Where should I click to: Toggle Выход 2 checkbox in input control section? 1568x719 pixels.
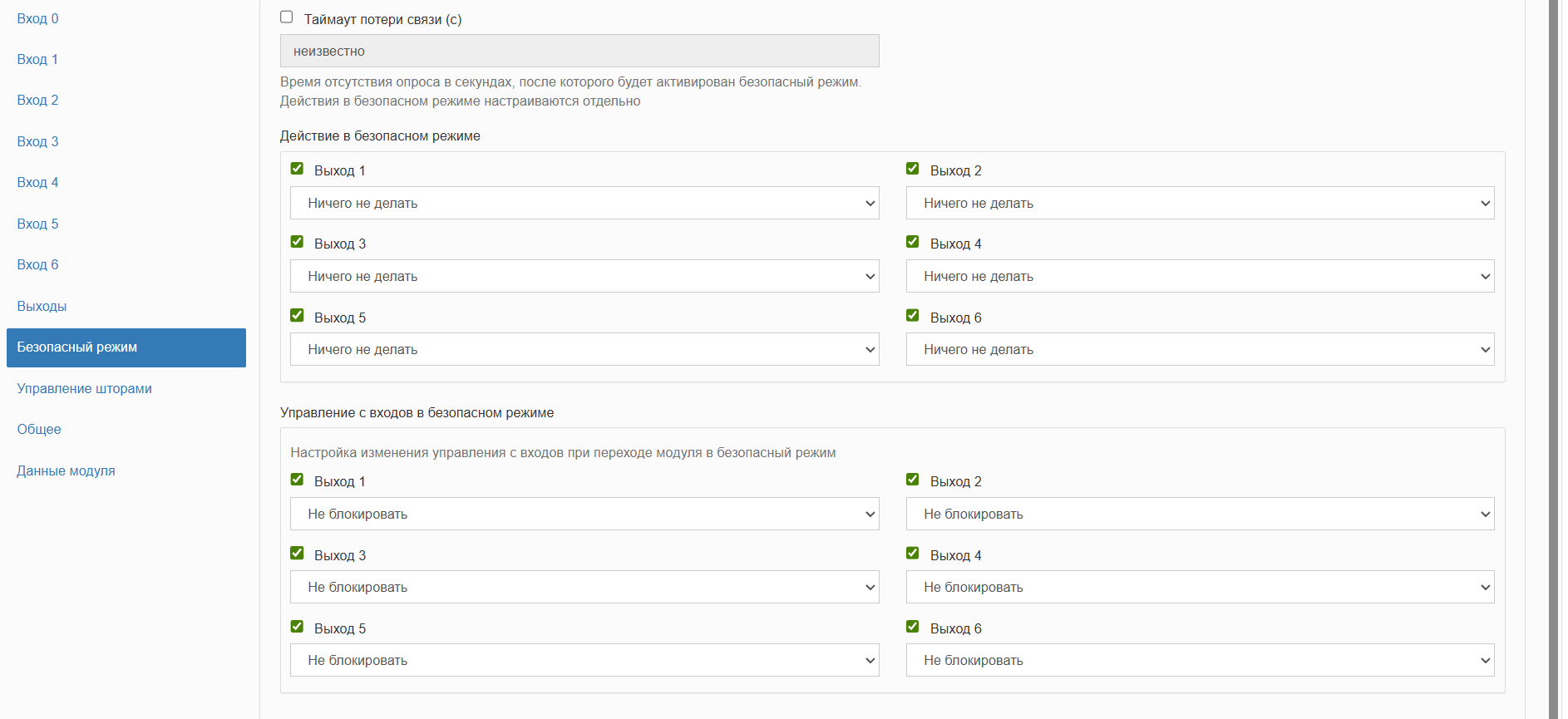click(x=913, y=480)
